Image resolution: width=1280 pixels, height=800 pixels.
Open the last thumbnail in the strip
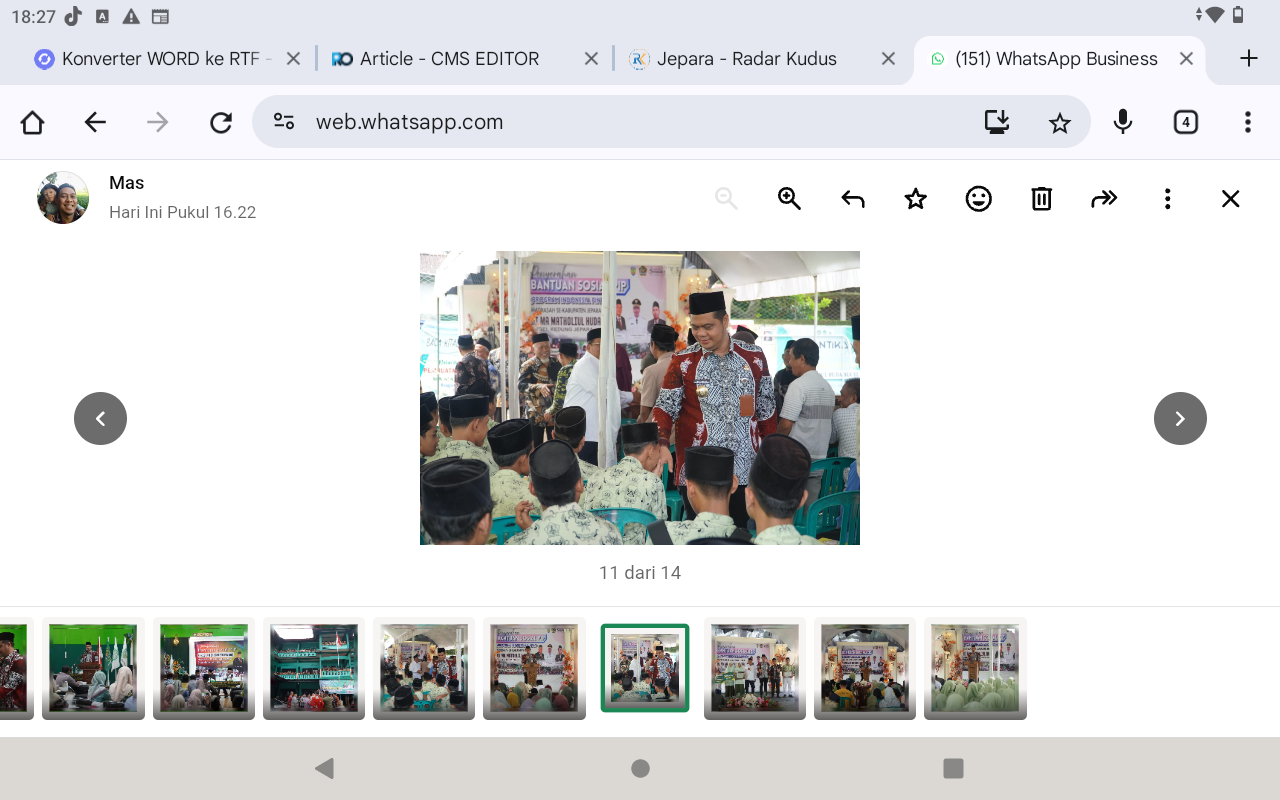pyautogui.click(x=975, y=668)
